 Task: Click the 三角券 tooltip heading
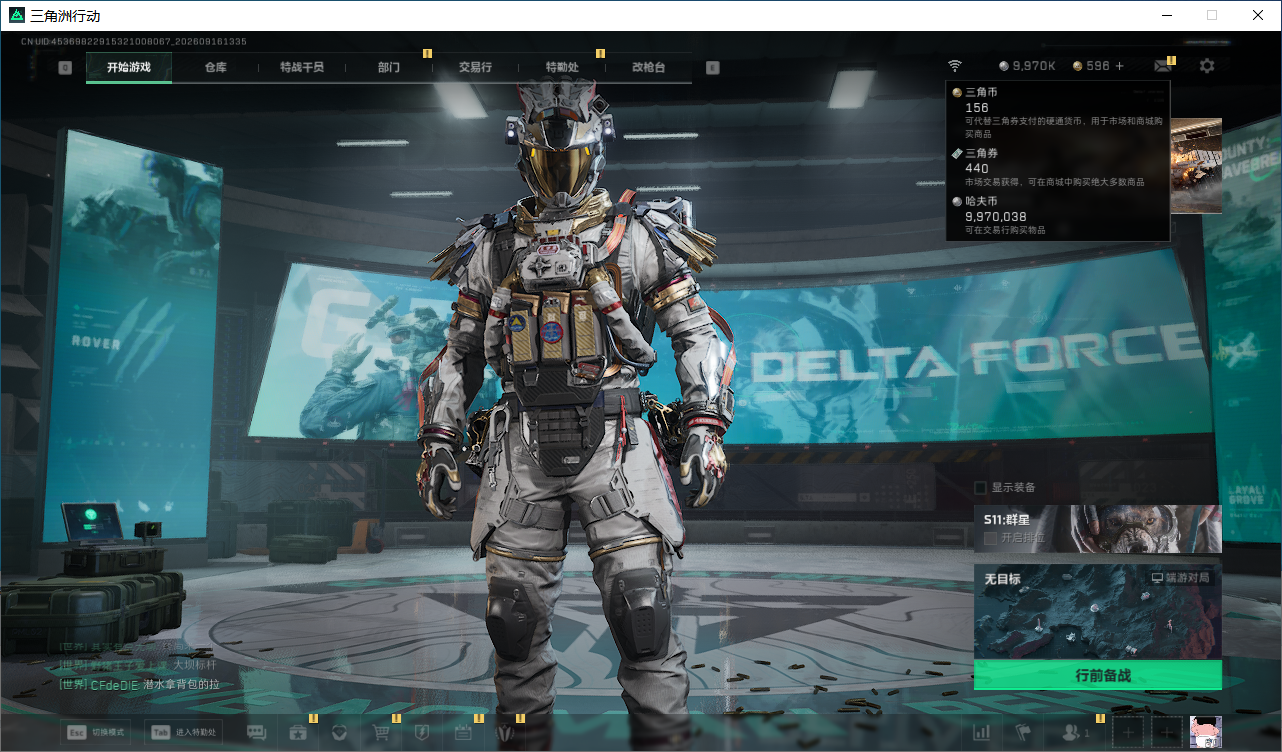click(x=982, y=153)
